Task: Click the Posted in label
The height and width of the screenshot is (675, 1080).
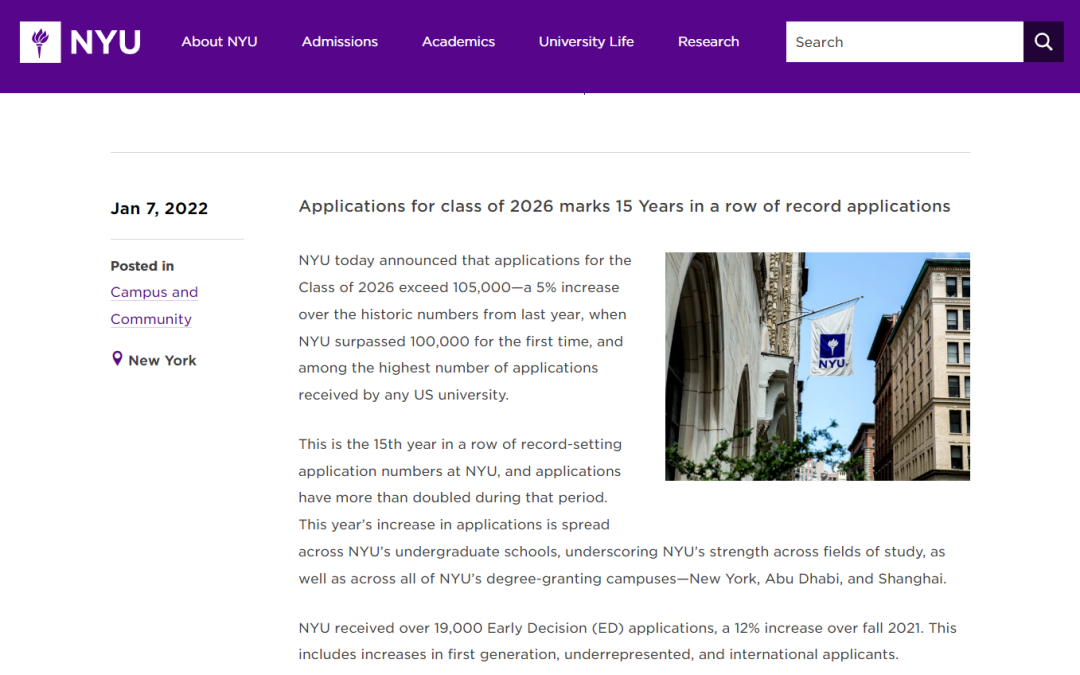Action: [x=142, y=266]
